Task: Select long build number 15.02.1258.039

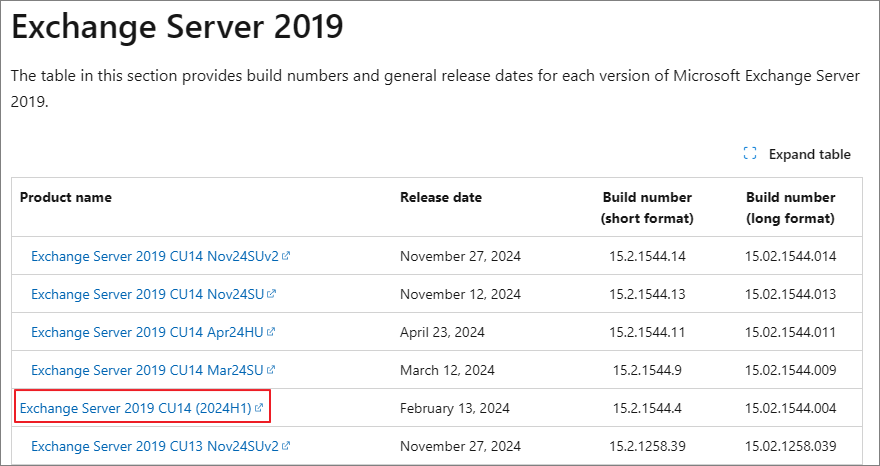Action: 791,446
